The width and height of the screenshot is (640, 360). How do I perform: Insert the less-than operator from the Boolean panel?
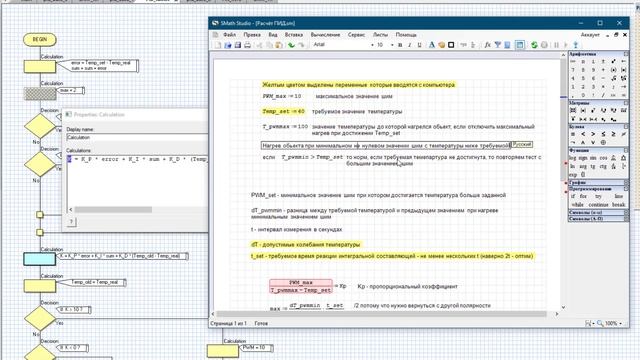coord(583,134)
